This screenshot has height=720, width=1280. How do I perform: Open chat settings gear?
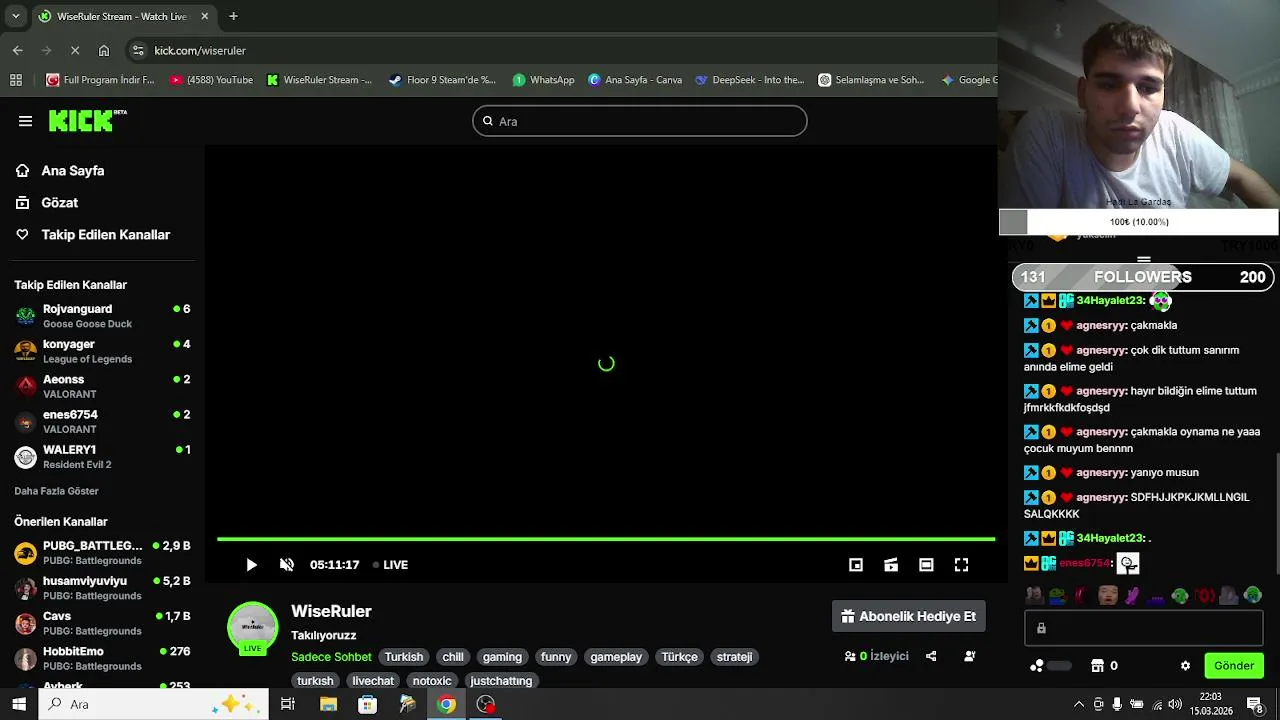click(x=1186, y=666)
